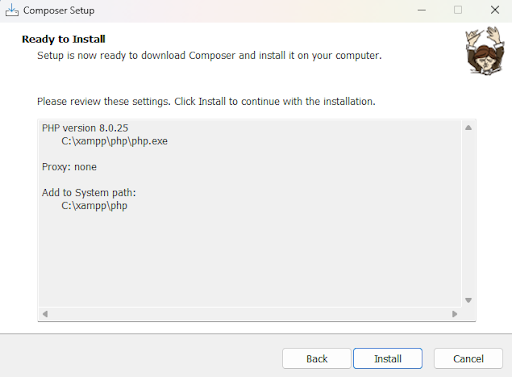Click the scroll right arrow below settings
Viewport: 512px width, 377px height.
[454, 314]
